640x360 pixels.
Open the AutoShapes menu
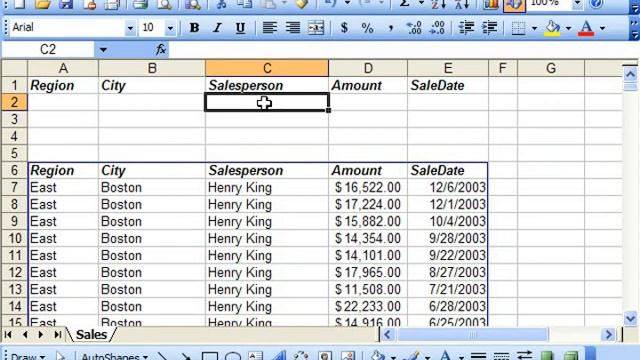pyautogui.click(x=114, y=356)
